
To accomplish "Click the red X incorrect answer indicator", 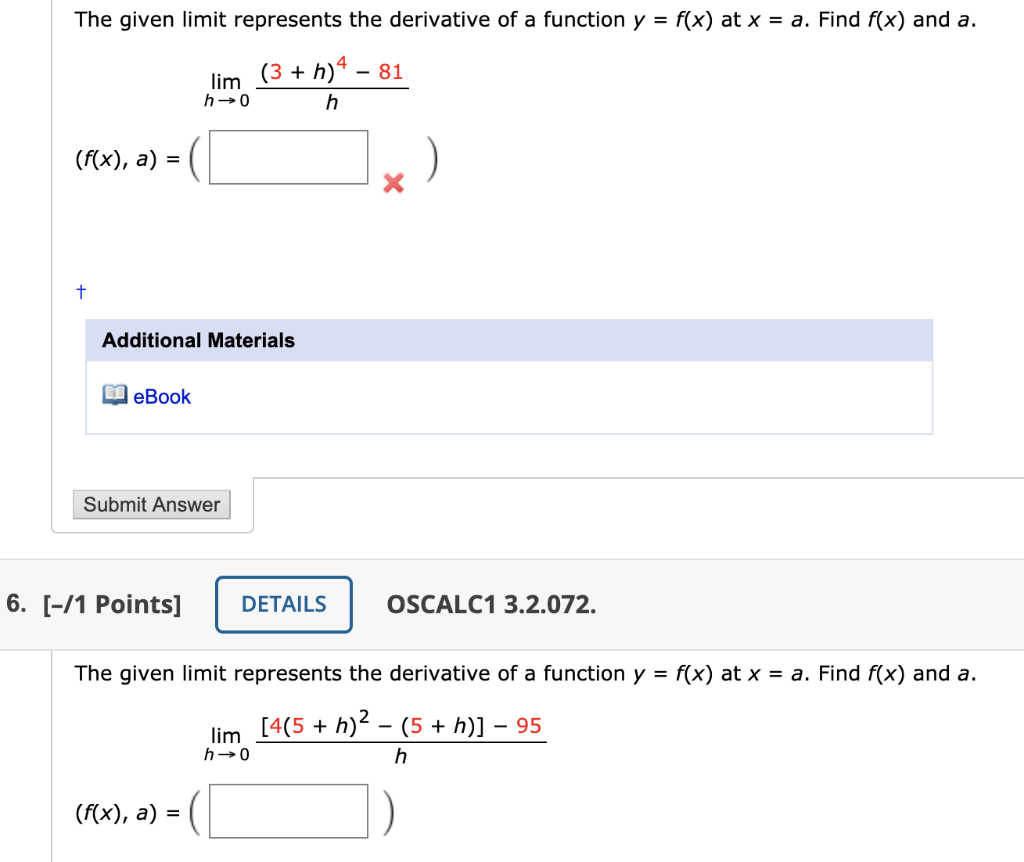I will point(392,184).
